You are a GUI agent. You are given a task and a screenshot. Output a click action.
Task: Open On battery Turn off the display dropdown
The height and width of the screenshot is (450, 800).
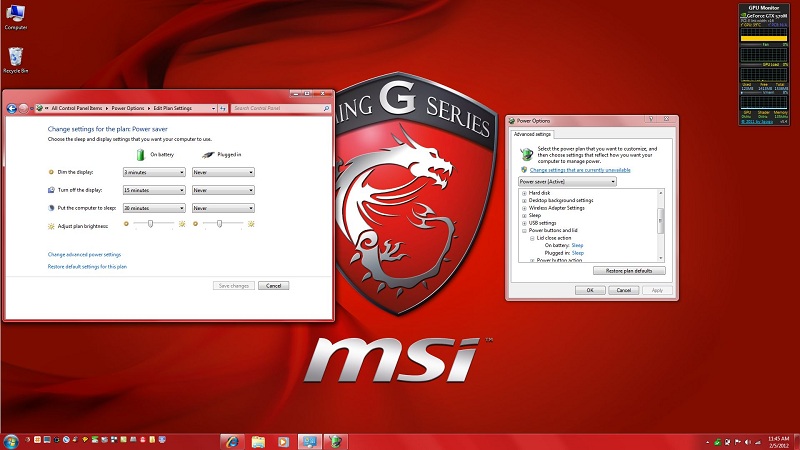coord(154,190)
